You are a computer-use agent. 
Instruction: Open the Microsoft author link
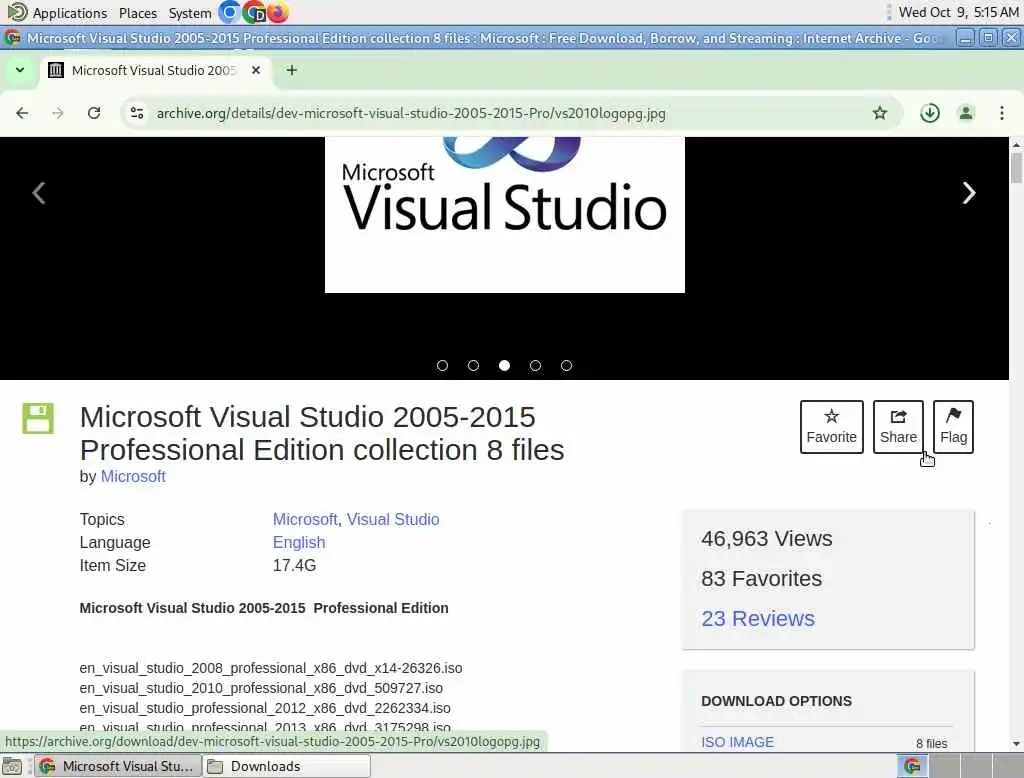(133, 476)
